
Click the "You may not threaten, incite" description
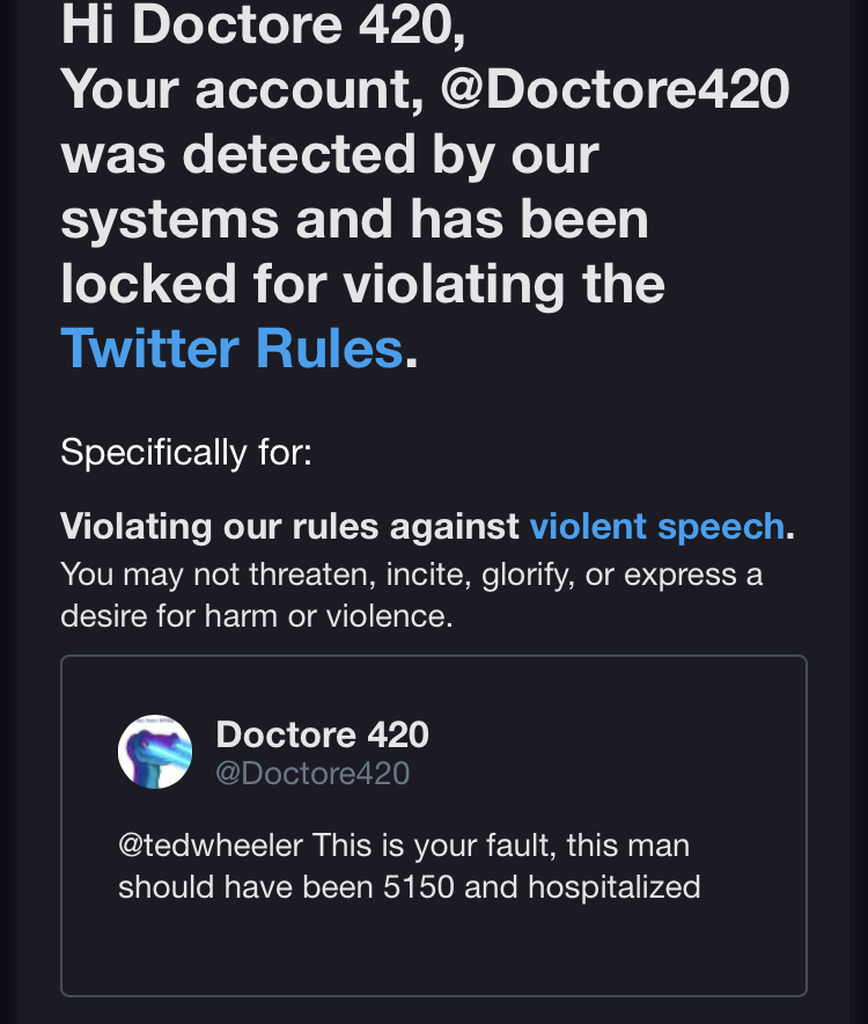tap(411, 575)
